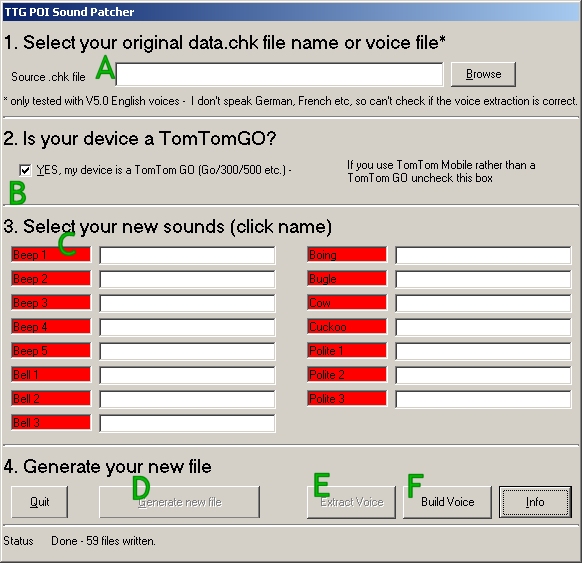Focus the text field beside Polite 1
582x563 pixels.
point(483,351)
